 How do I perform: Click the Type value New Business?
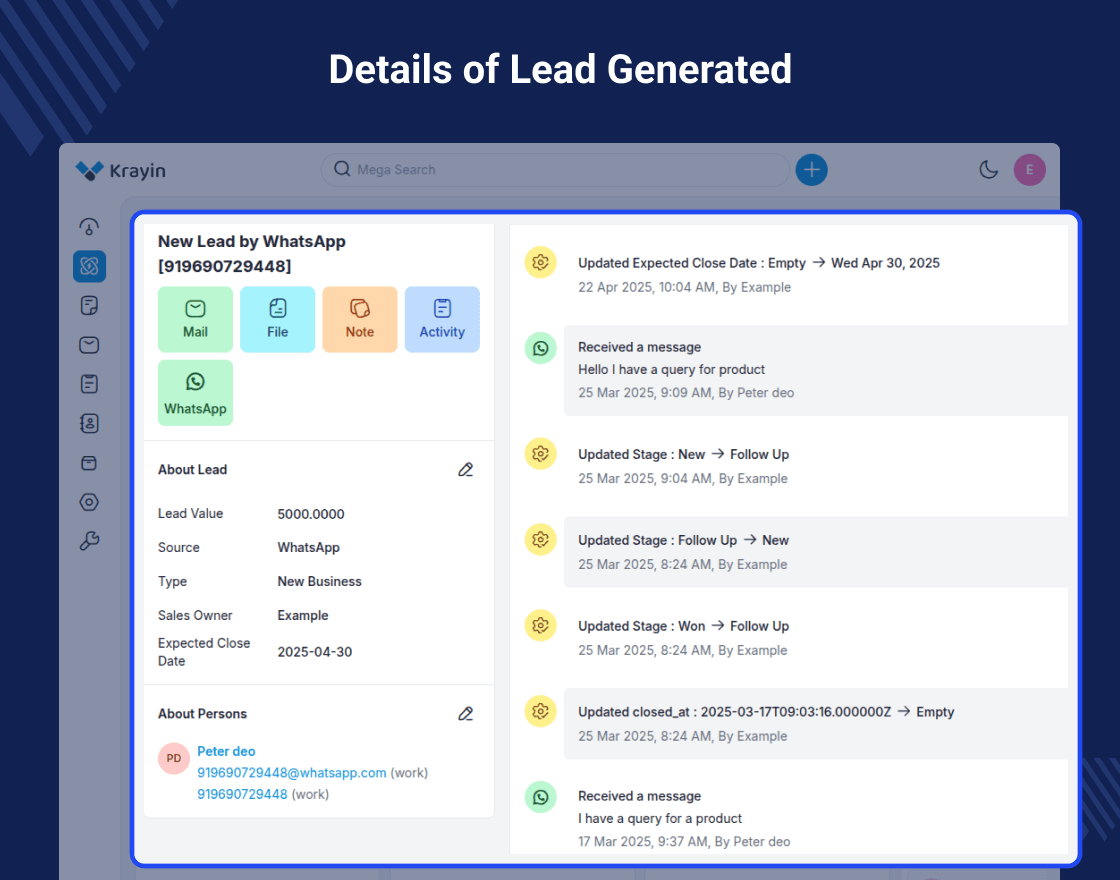click(x=319, y=581)
